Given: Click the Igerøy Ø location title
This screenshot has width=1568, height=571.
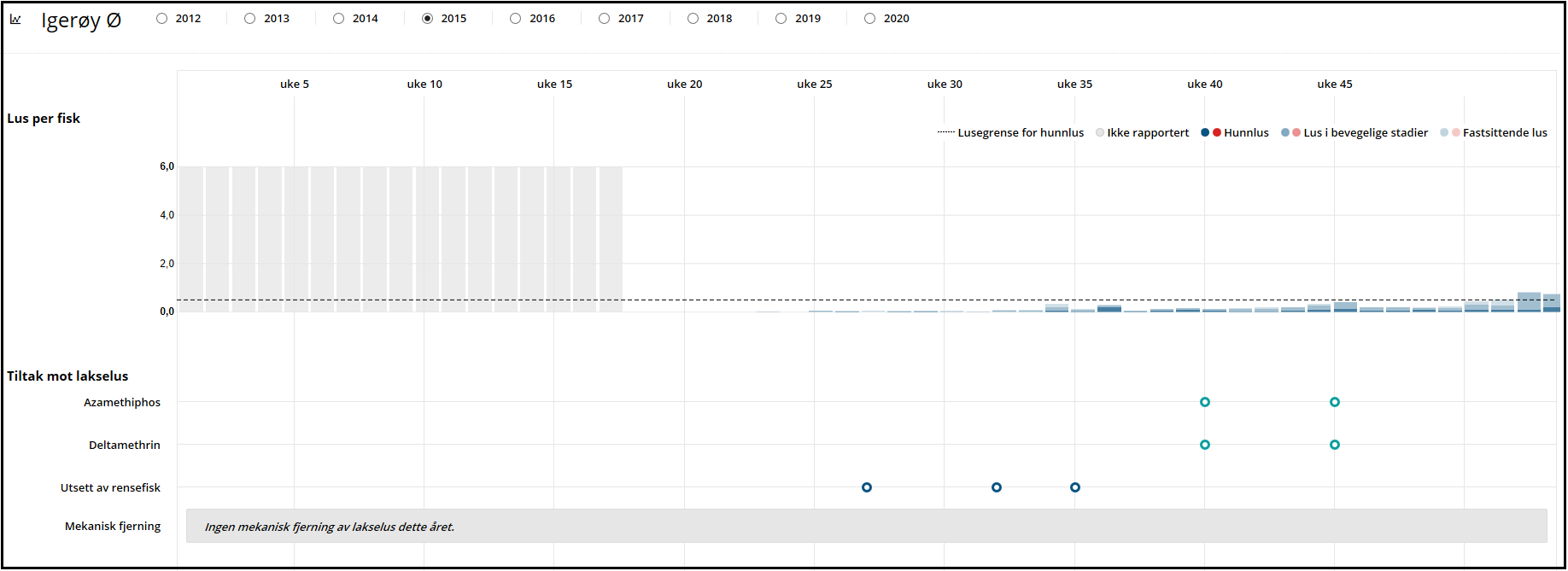Looking at the screenshot, I should (x=81, y=20).
